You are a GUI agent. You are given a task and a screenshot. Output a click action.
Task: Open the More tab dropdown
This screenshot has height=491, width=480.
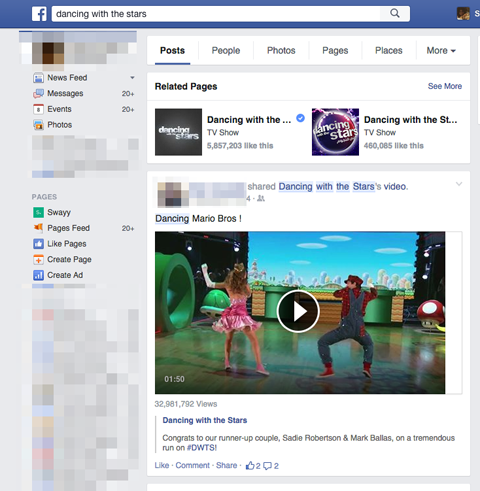pyautogui.click(x=441, y=51)
